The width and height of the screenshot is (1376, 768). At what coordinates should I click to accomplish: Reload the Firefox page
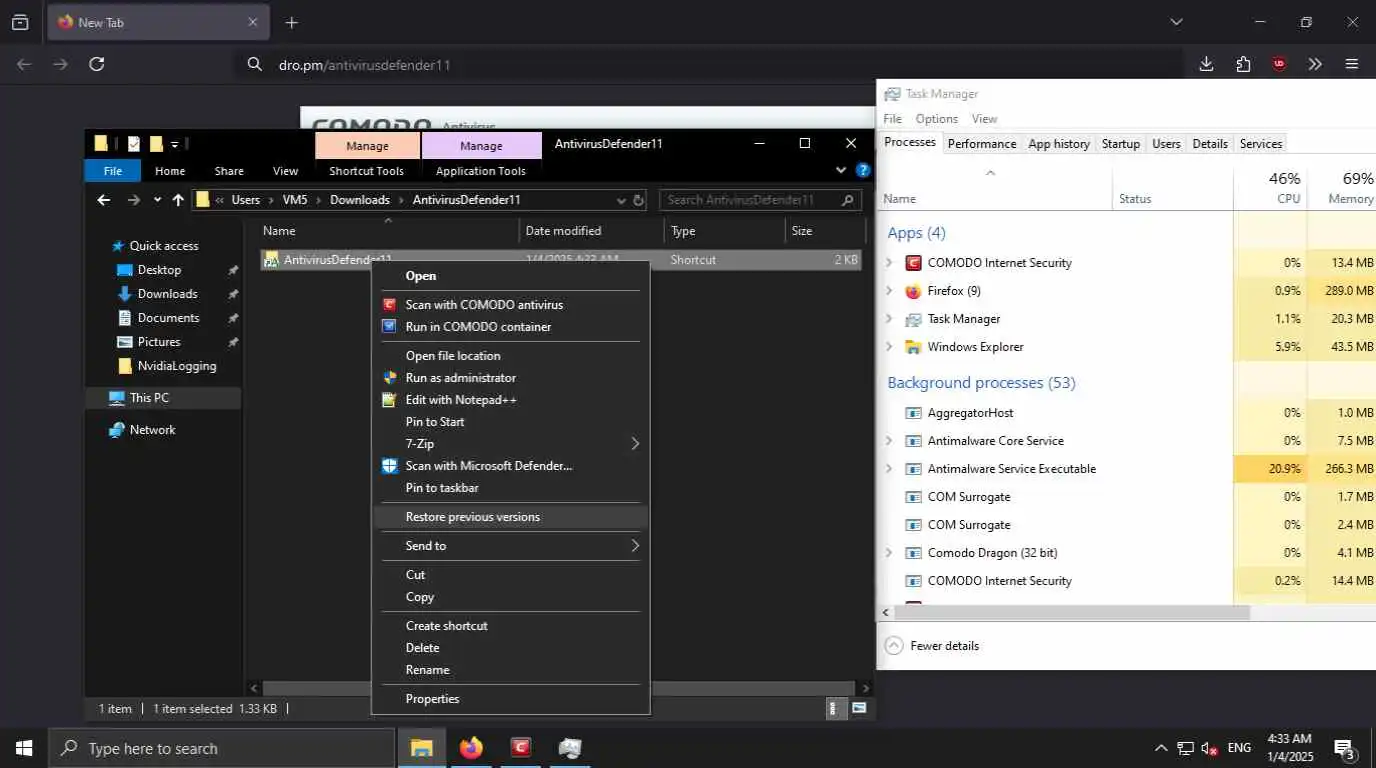pyautogui.click(x=97, y=64)
